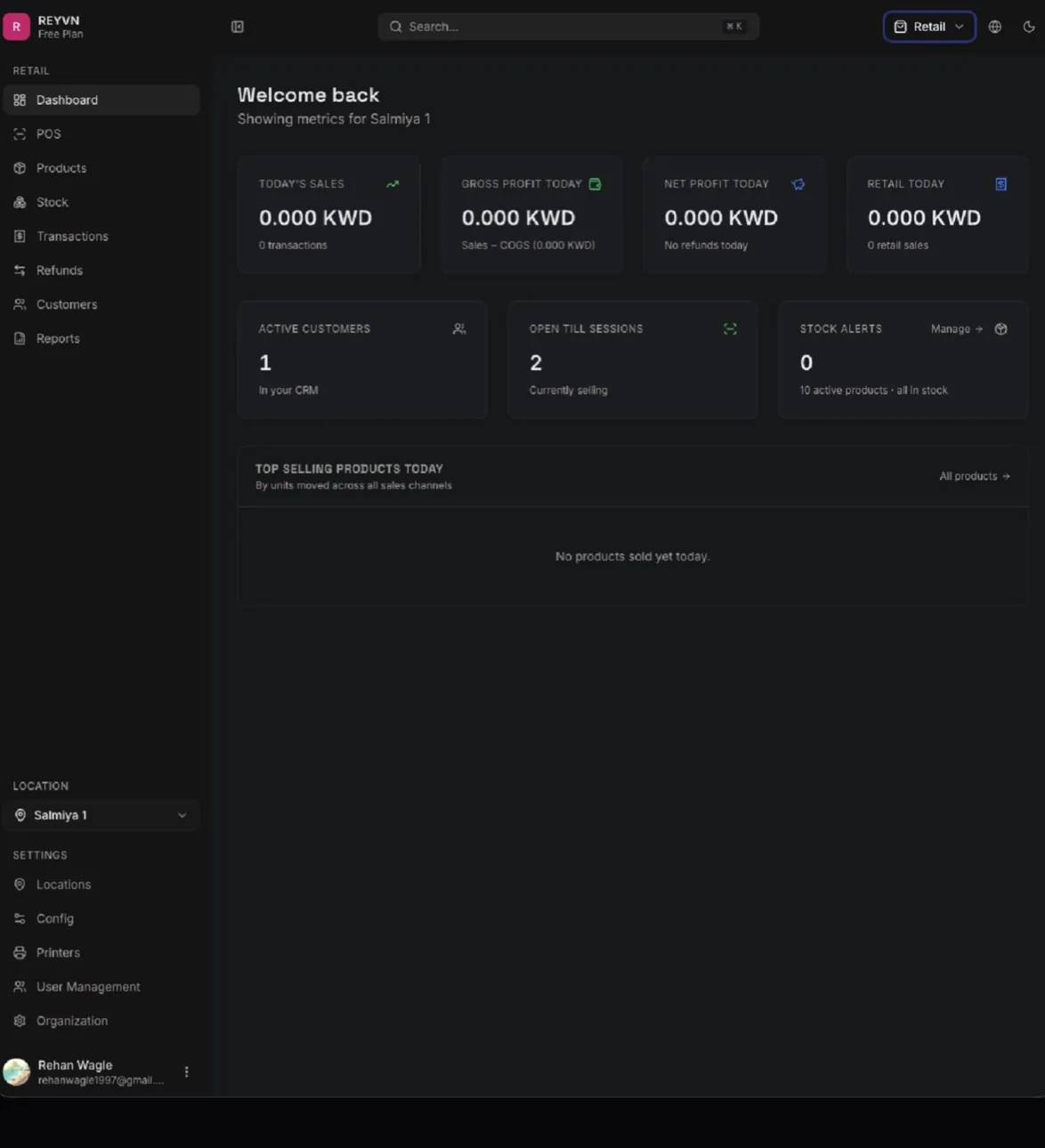Image resolution: width=1045 pixels, height=1148 pixels.
Task: Click the Stock boxes icon
Action: tap(20, 202)
